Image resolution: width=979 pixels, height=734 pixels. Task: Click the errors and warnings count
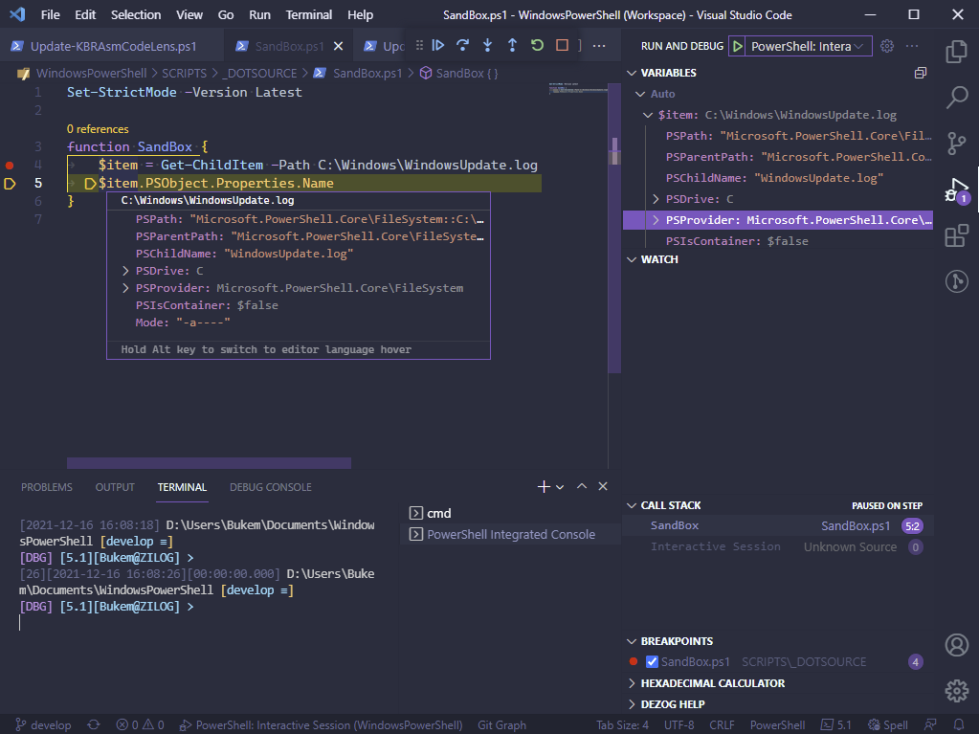140,725
